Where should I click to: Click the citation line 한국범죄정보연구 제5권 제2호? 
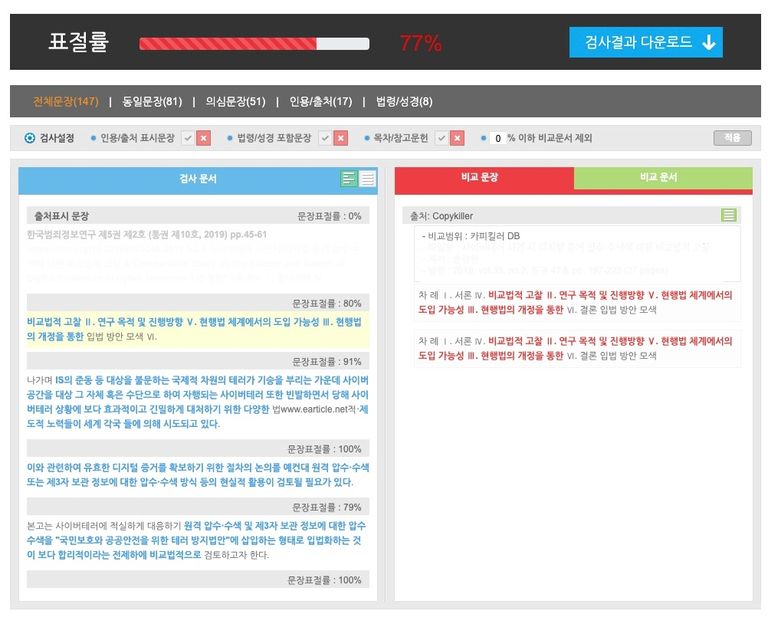(147, 235)
